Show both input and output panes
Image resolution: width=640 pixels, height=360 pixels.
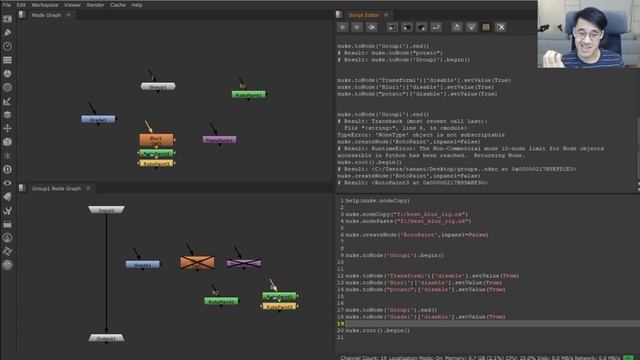486,27
